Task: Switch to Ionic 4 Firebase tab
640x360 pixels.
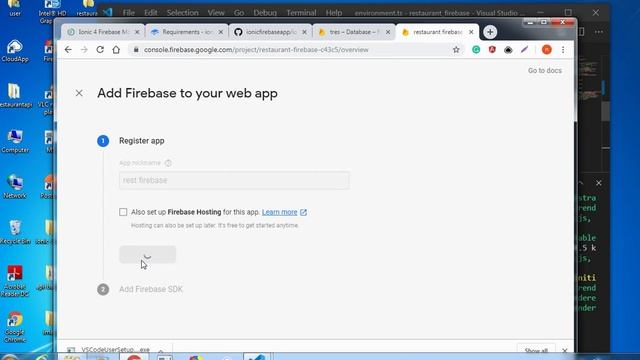Action: coord(104,32)
